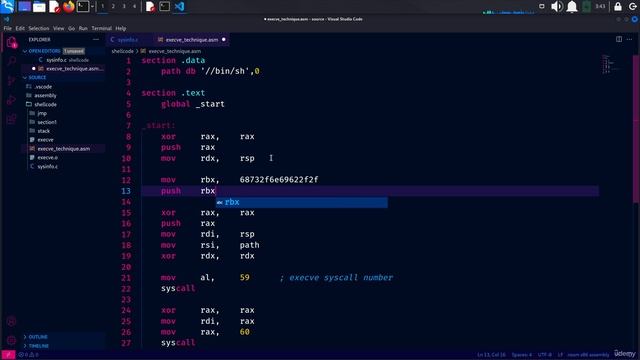Expand the jmp folder

(42, 113)
